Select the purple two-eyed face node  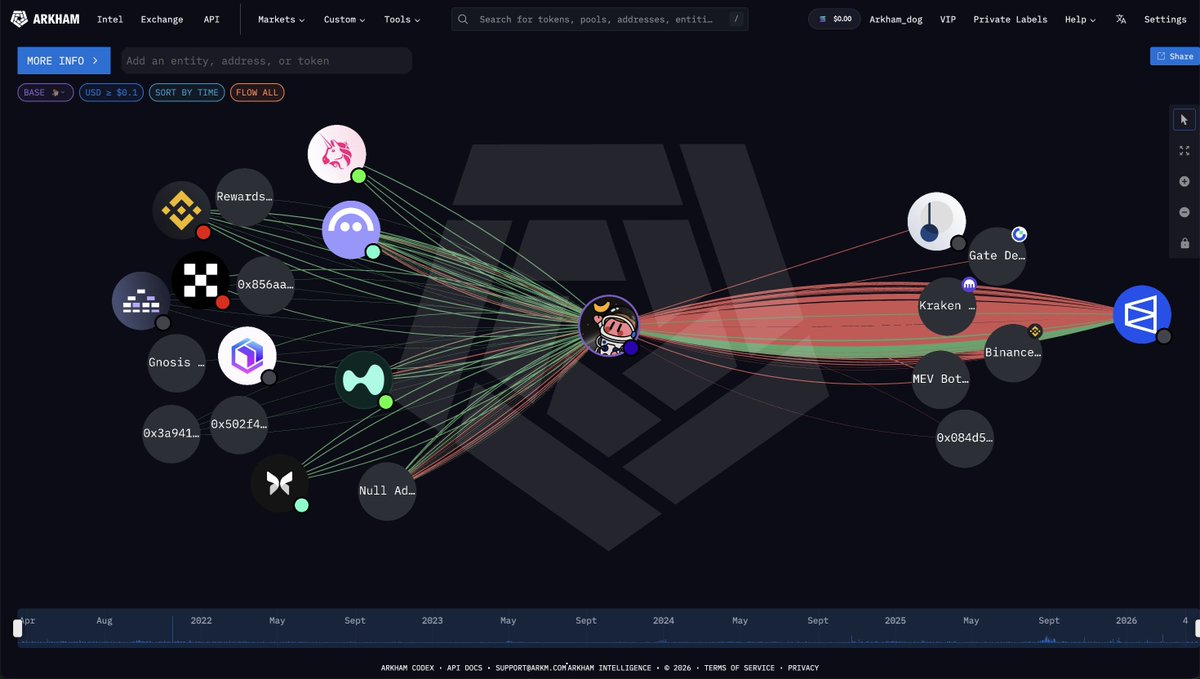(351, 229)
